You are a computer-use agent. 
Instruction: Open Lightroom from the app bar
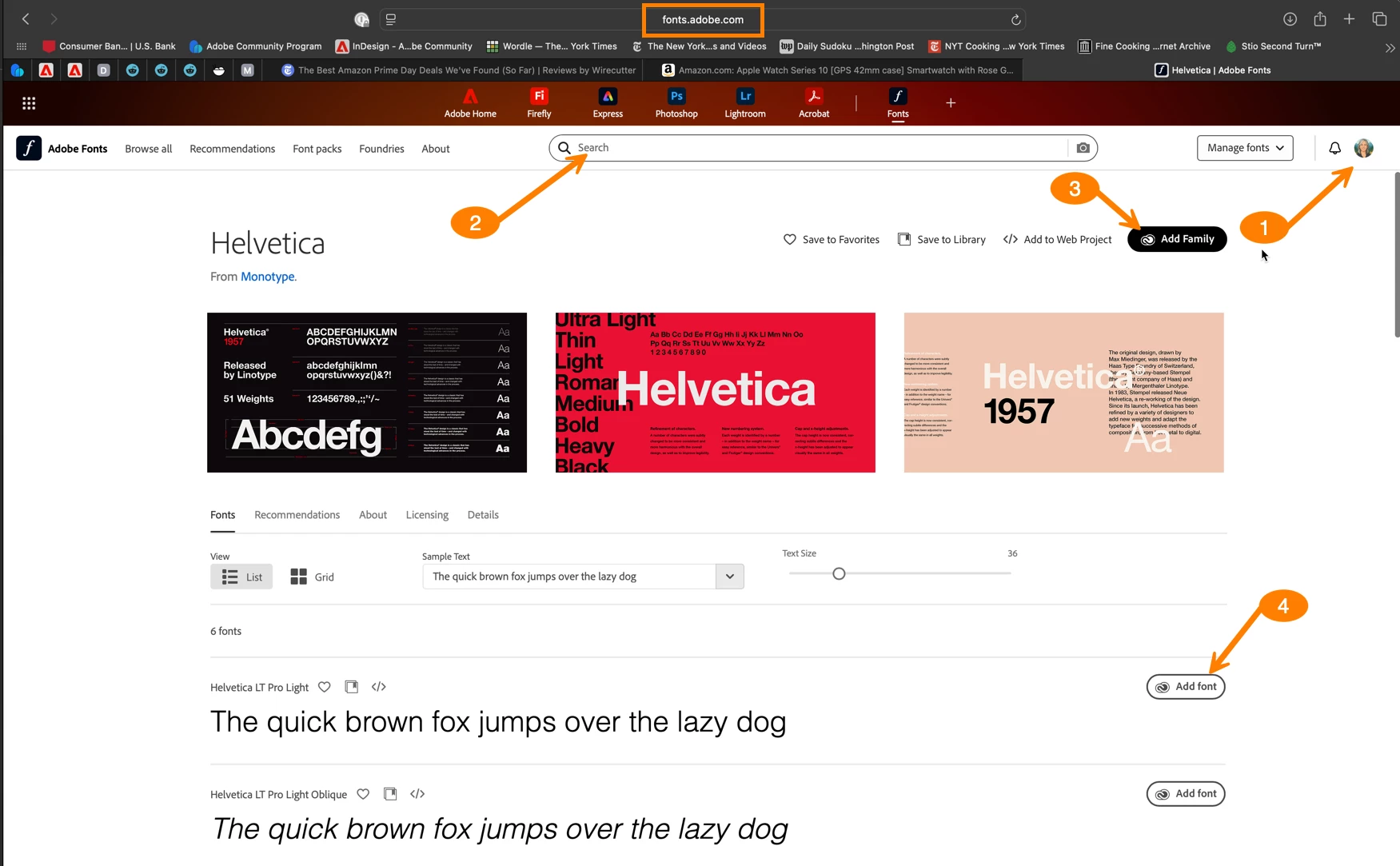(745, 103)
